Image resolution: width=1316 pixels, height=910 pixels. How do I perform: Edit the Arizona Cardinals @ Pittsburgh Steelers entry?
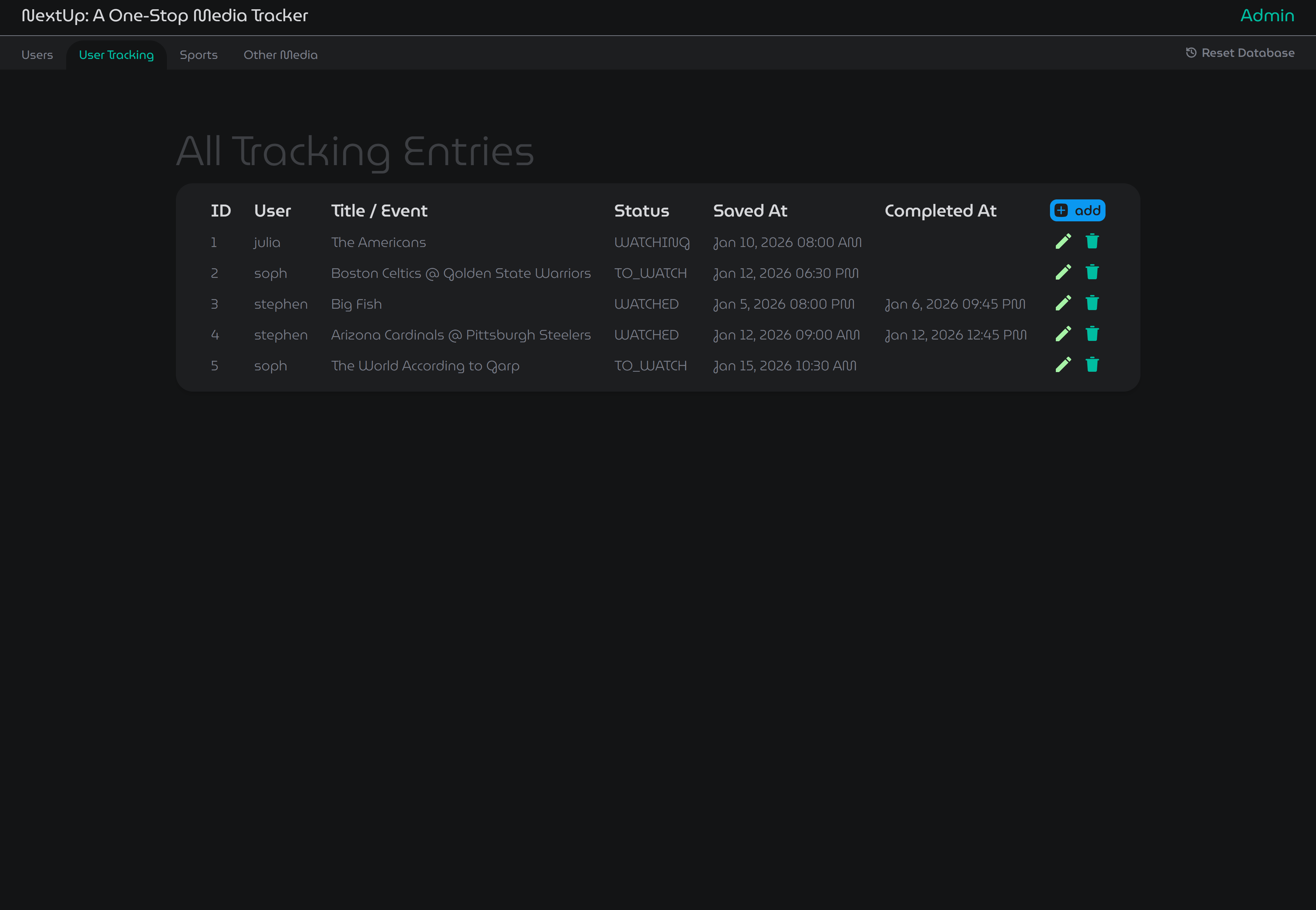1063,334
